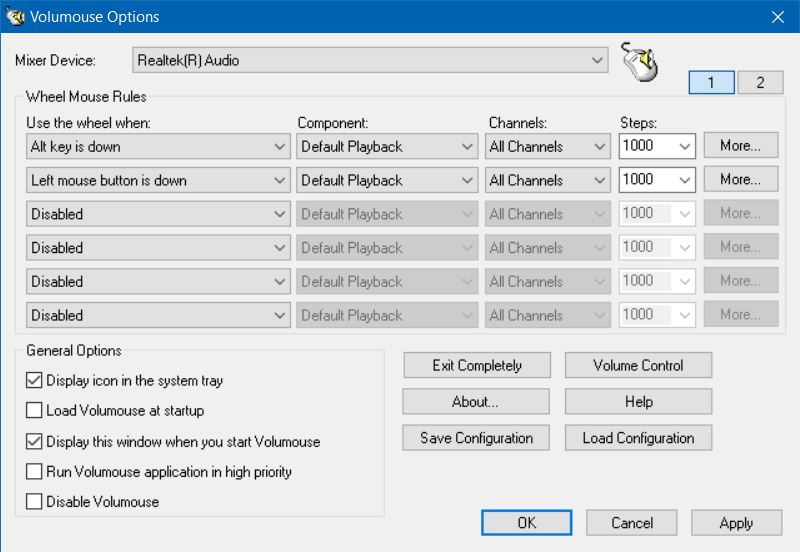
Task: Click the 'Channels:' column label
Action: tap(518, 123)
